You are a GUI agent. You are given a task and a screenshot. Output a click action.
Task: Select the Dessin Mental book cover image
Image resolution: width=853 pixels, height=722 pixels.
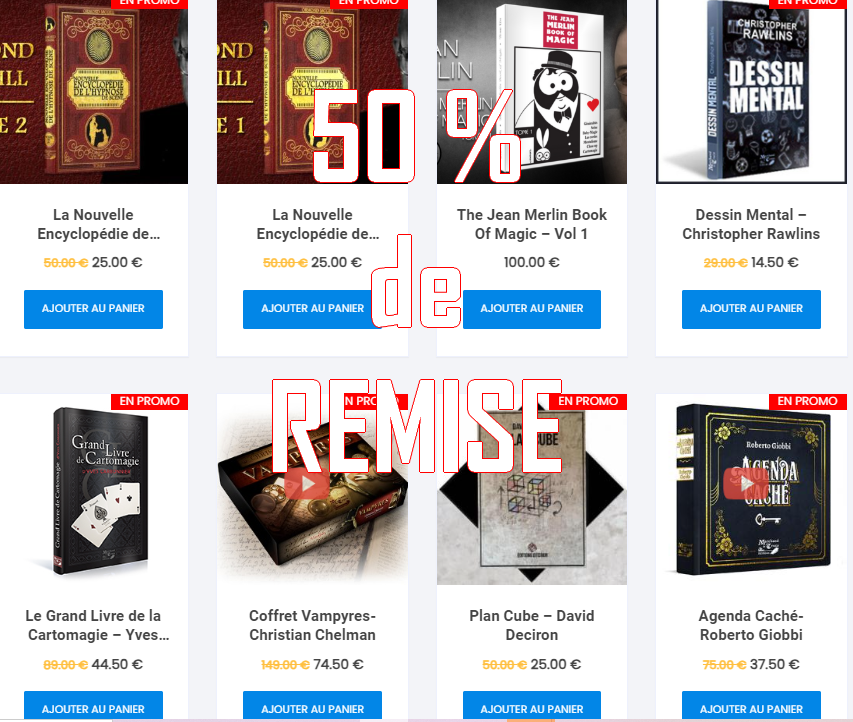[751, 91]
